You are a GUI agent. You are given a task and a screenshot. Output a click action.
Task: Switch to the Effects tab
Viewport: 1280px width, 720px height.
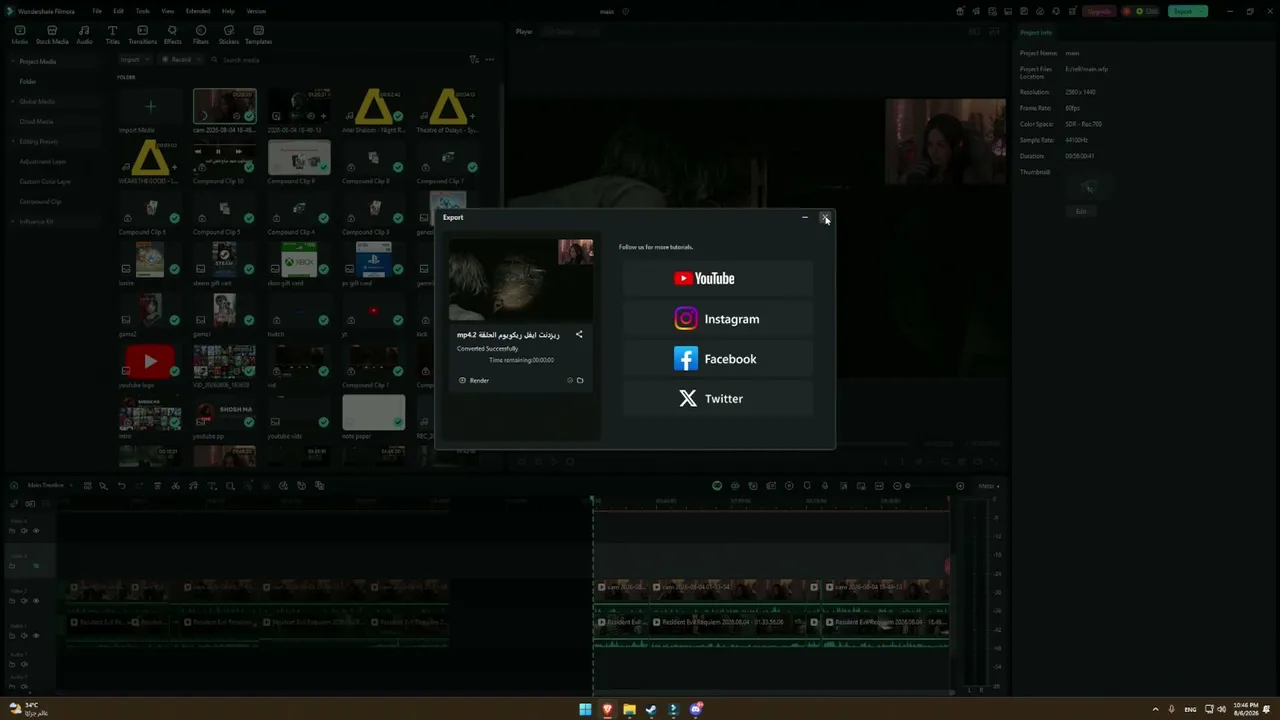[173, 35]
